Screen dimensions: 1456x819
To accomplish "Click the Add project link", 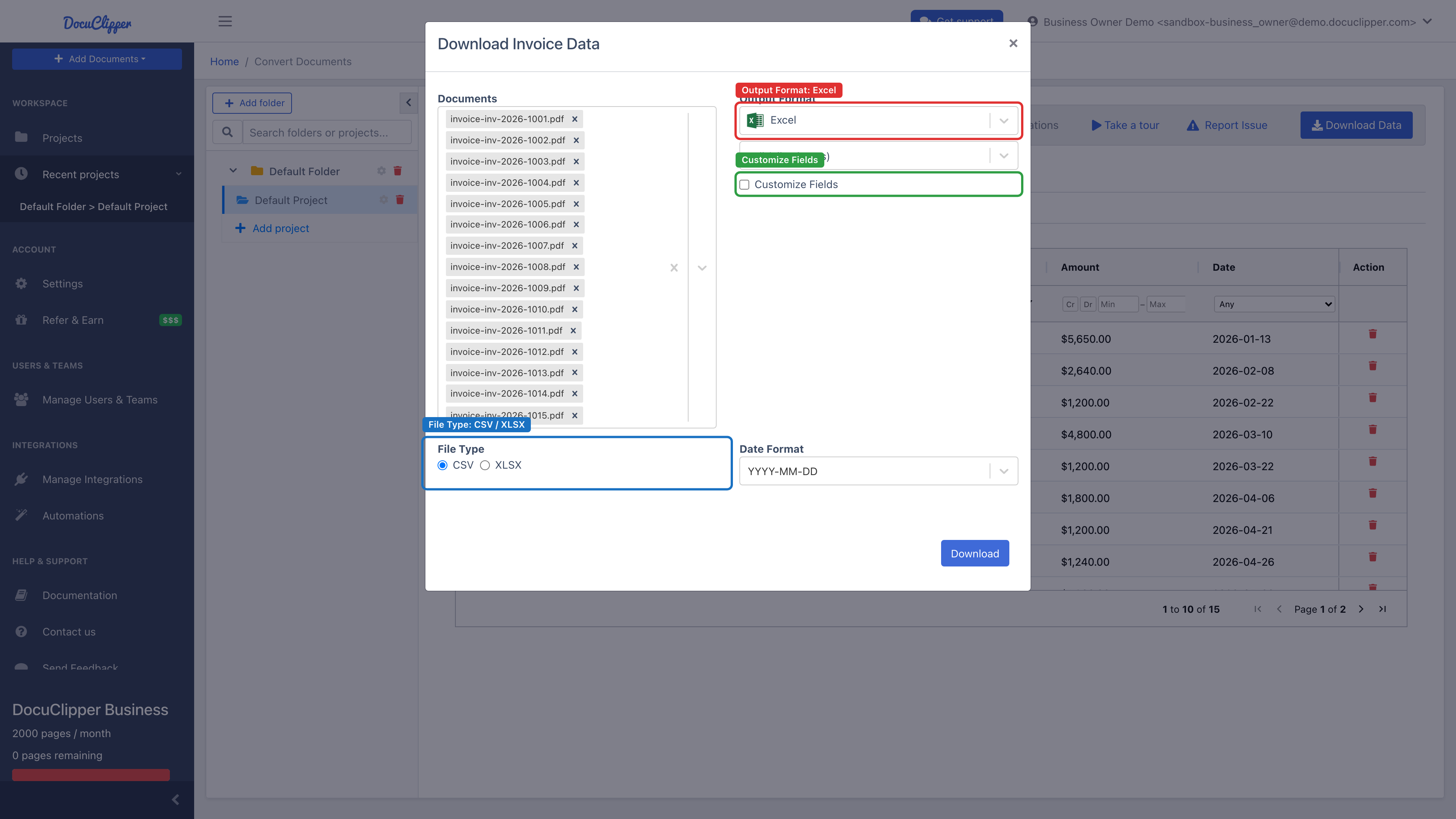I will pos(272,228).
